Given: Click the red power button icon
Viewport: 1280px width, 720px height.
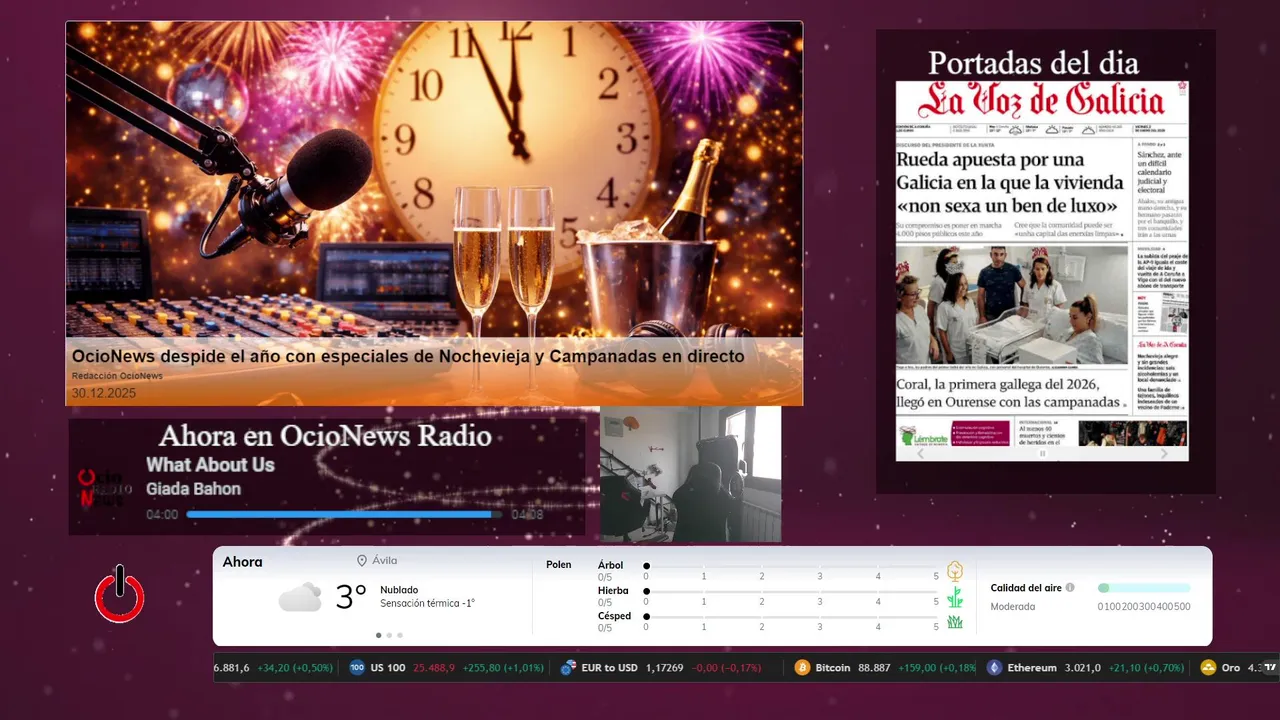Looking at the screenshot, I should pyautogui.click(x=120, y=595).
